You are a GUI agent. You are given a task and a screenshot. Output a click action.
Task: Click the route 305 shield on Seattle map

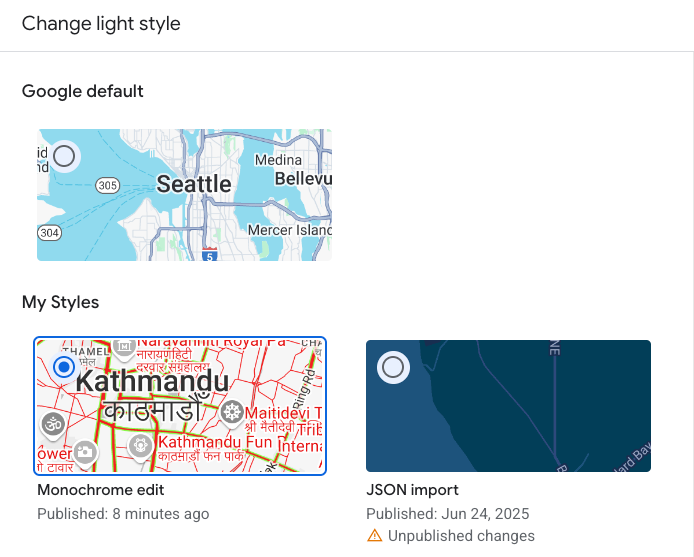pos(107,185)
